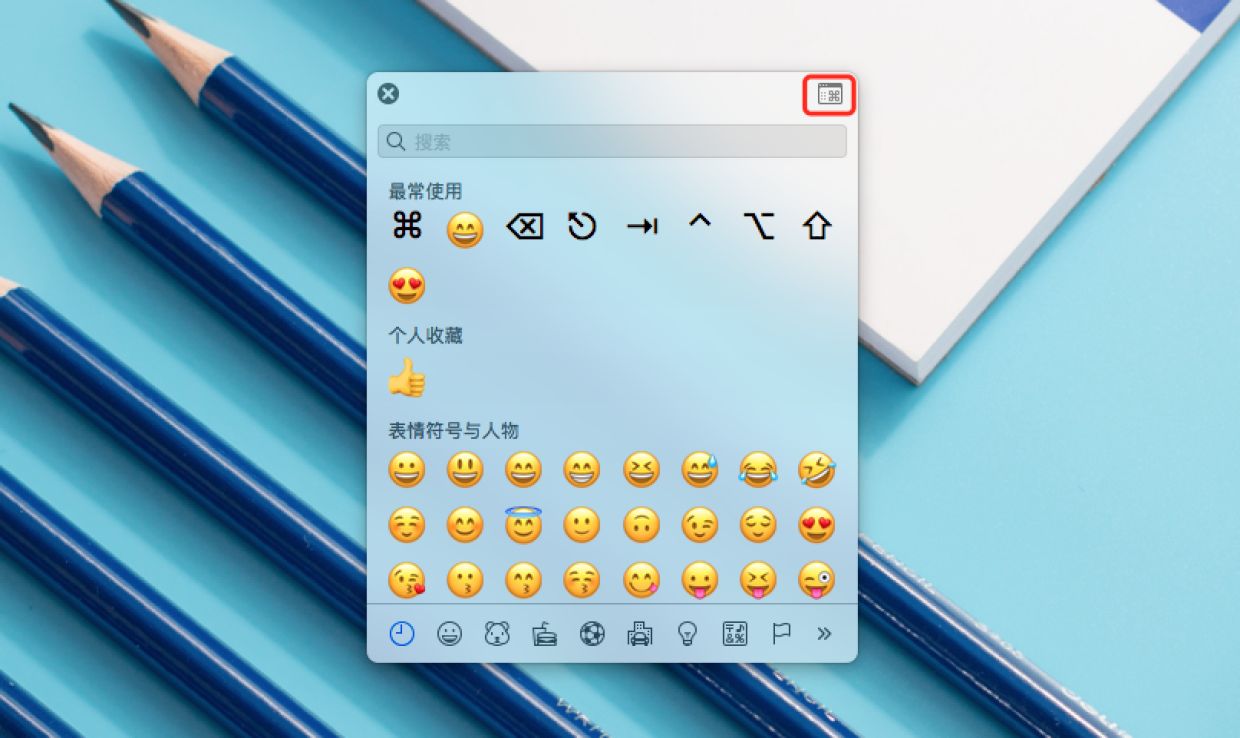Open the full Character Viewer window icon
Viewport: 1240px width, 738px height.
coord(830,95)
